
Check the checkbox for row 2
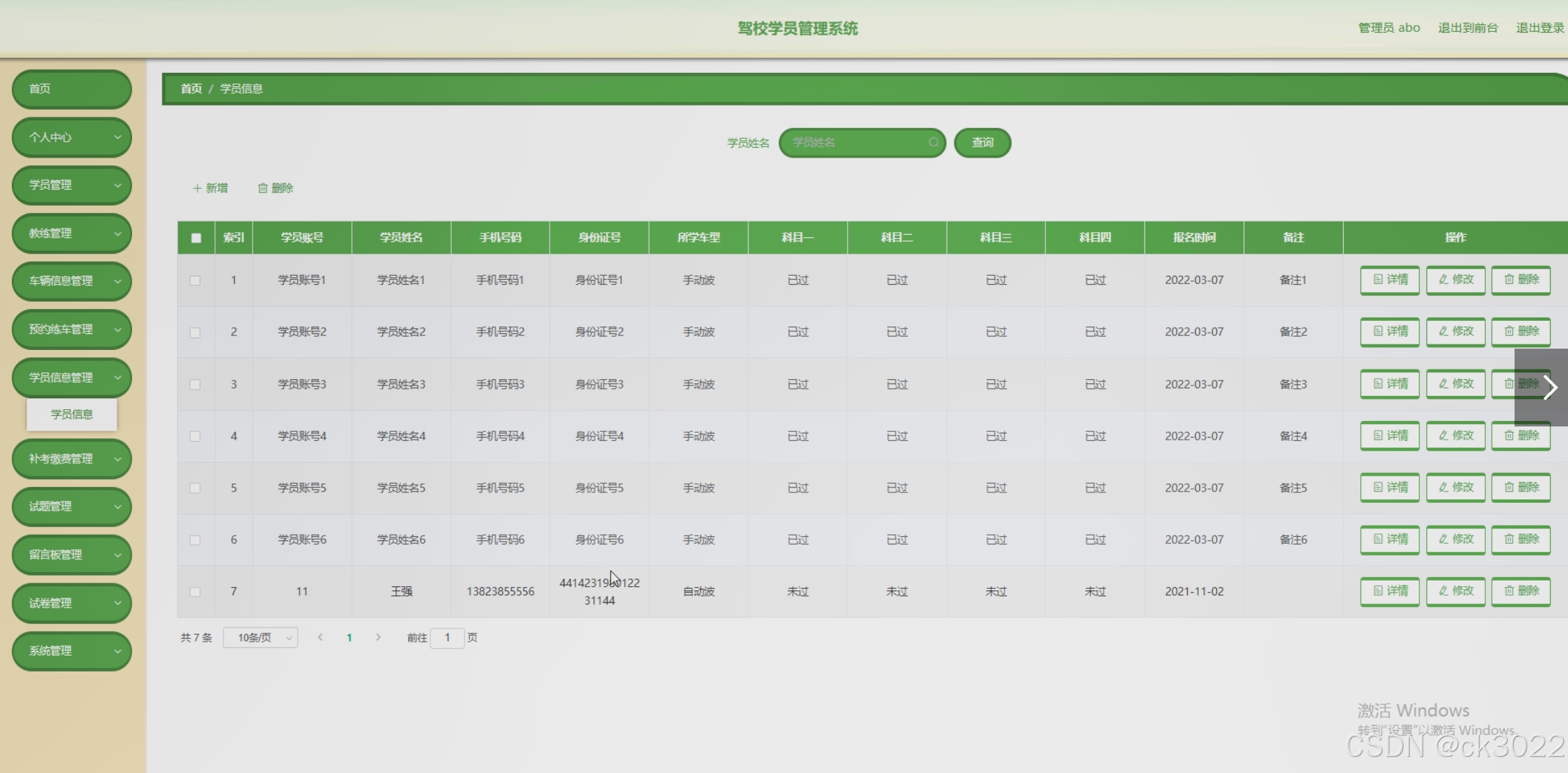click(x=195, y=333)
